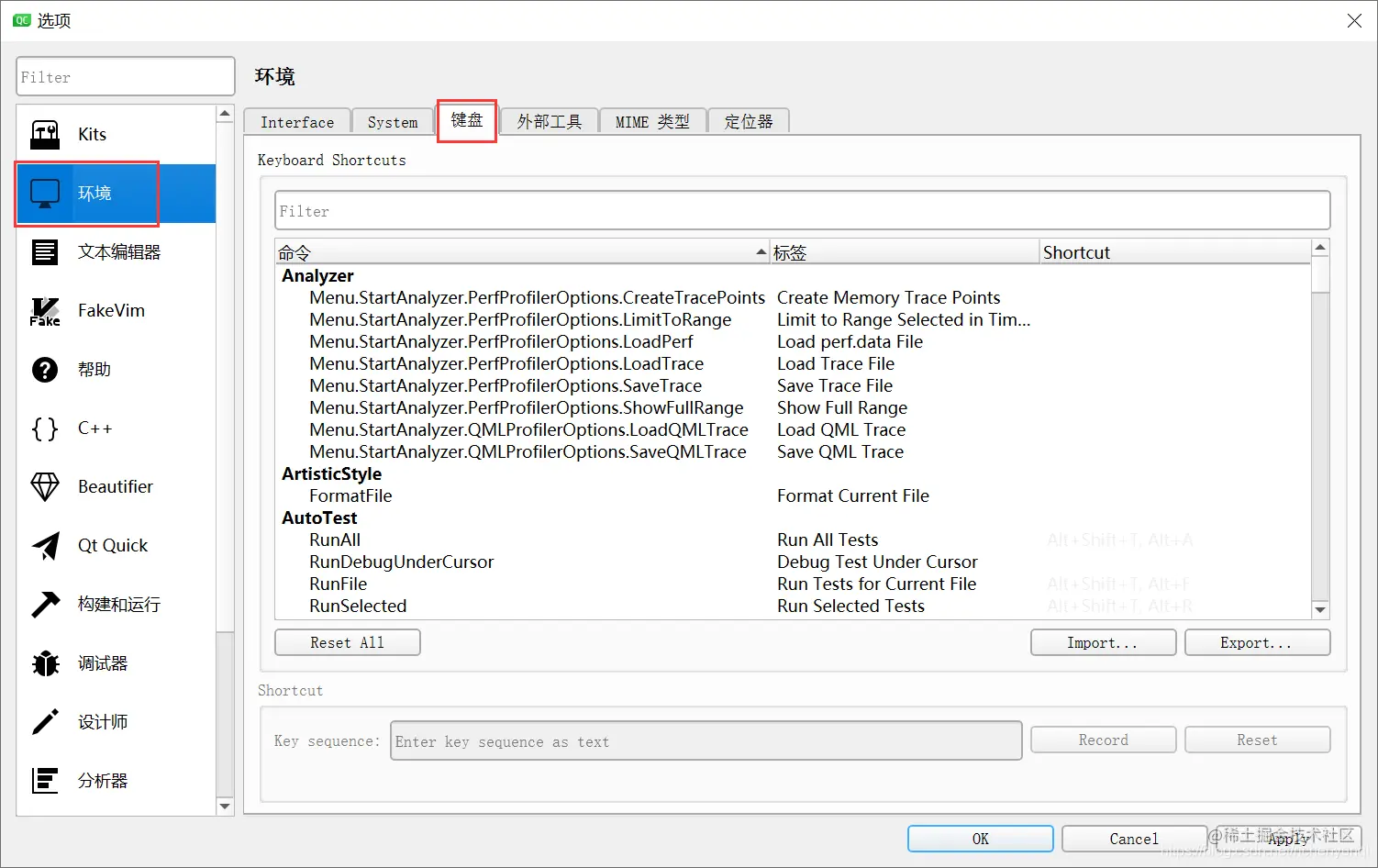Viewport: 1378px width, 868px height.
Task: Switch to the 键盘 tab
Action: (467, 120)
